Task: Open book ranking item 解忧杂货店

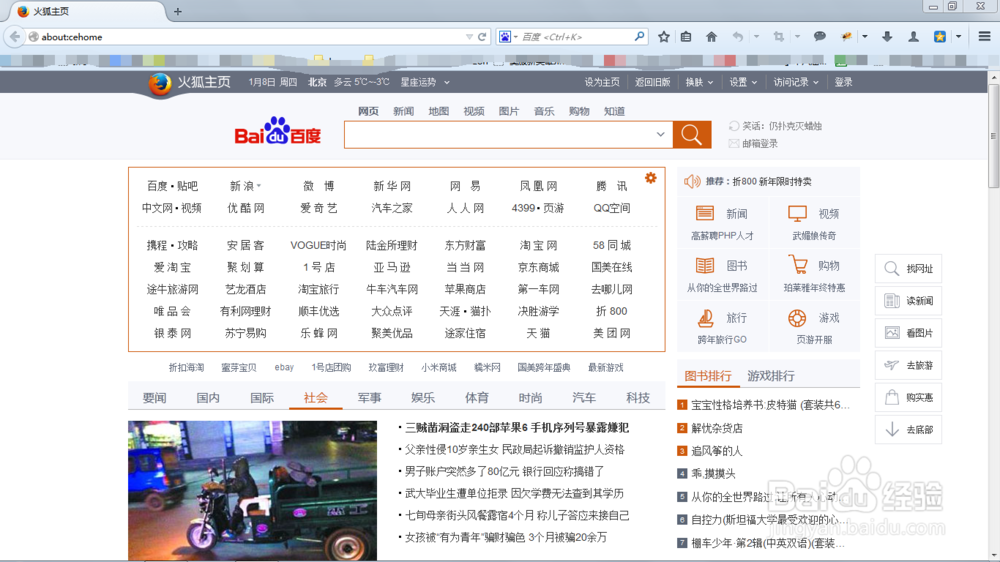Action: pyautogui.click(x=717, y=428)
